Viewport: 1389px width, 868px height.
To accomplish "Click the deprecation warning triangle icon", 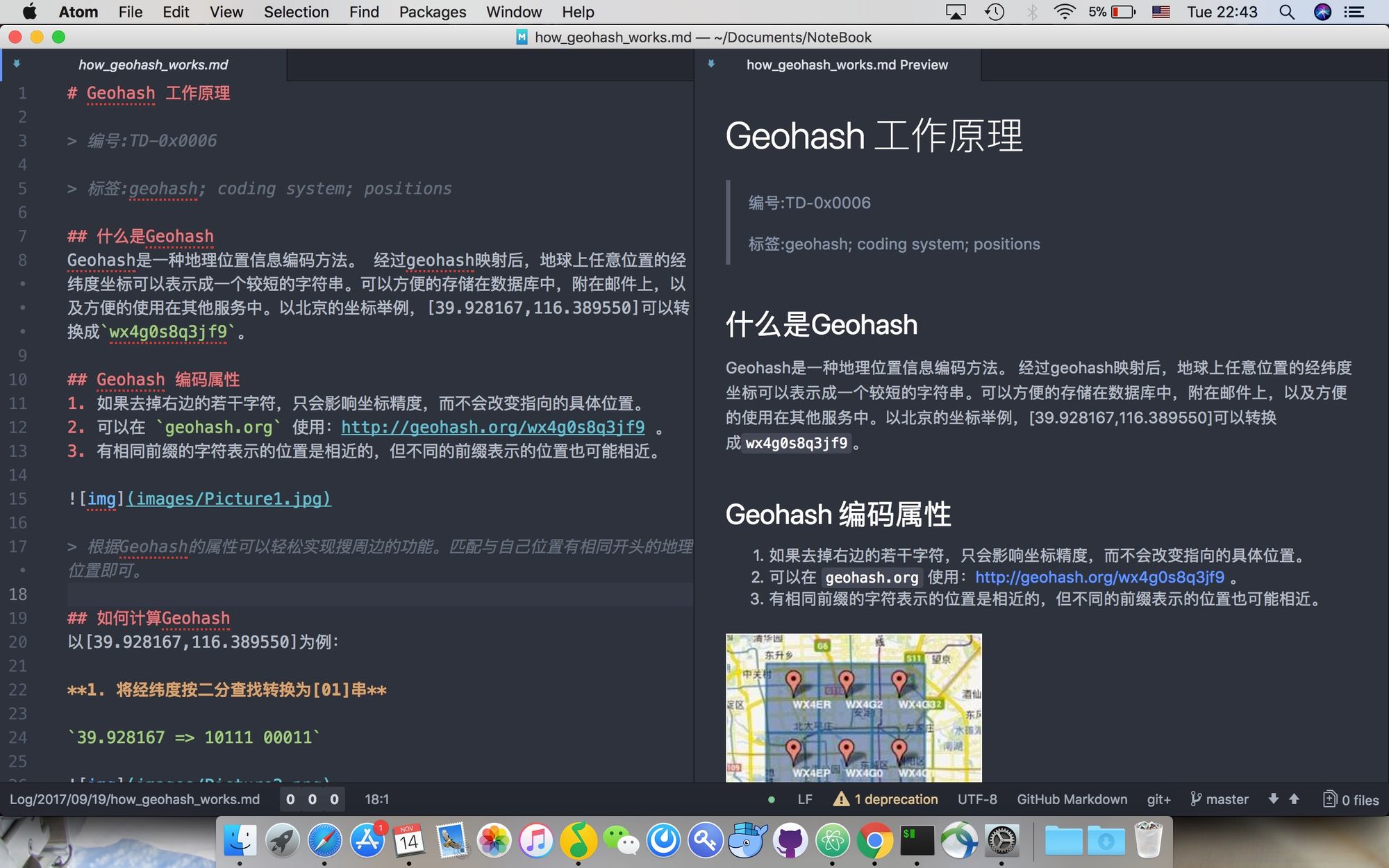I will [841, 799].
